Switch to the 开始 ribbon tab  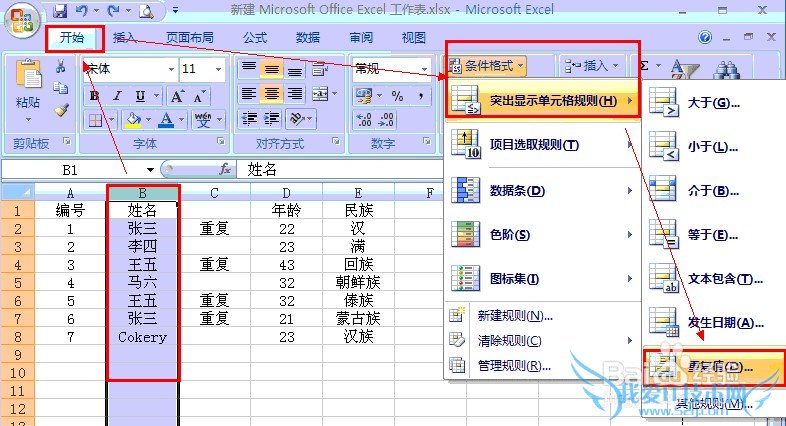click(72, 38)
